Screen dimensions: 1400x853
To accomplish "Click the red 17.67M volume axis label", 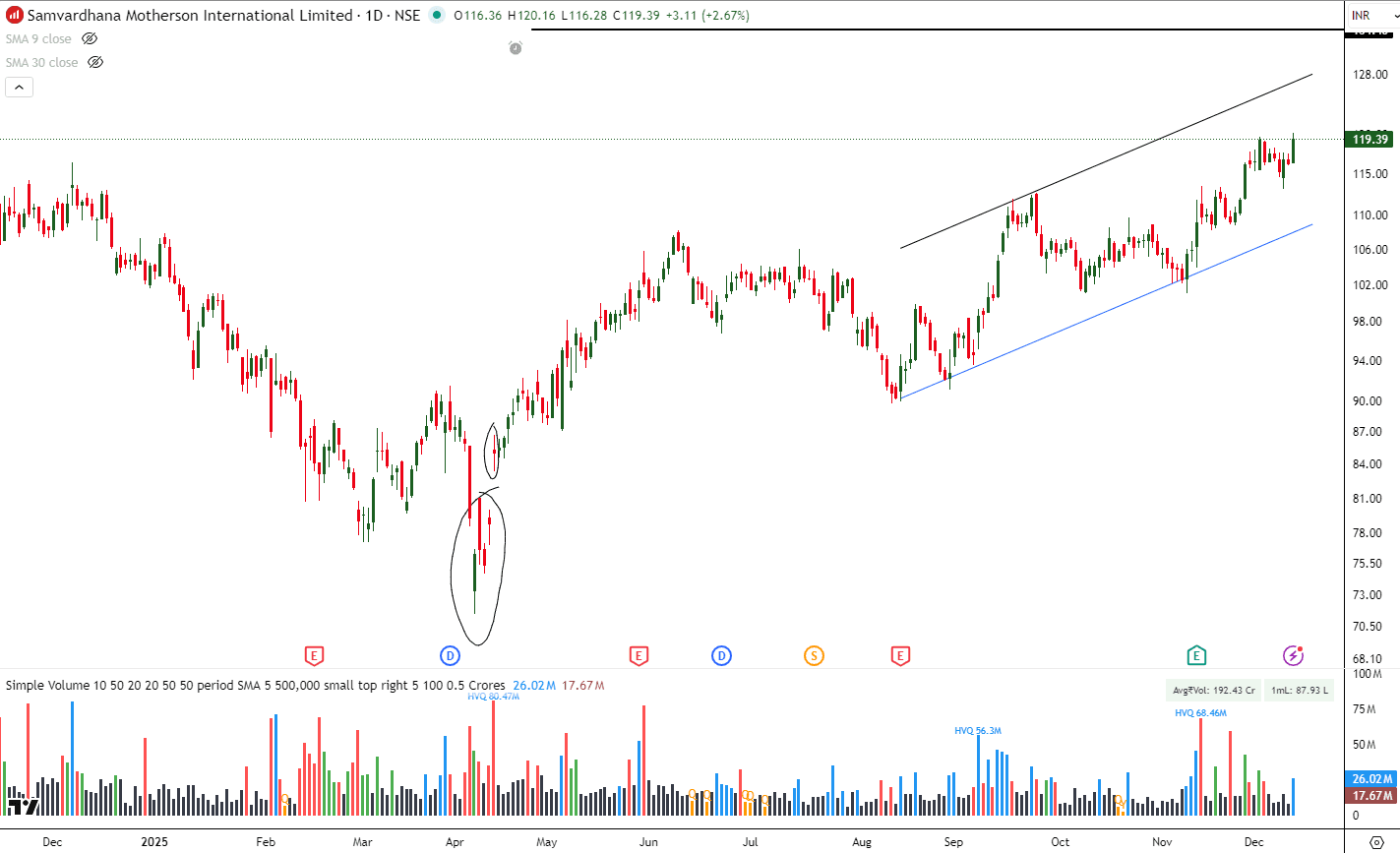I will (x=1371, y=795).
